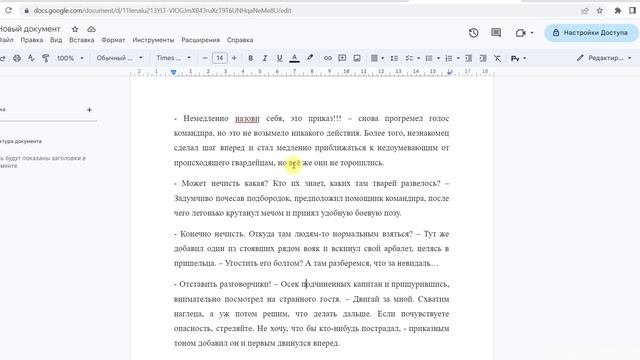Click the word 'всё' in the first paragraph

pyautogui.click(x=295, y=163)
